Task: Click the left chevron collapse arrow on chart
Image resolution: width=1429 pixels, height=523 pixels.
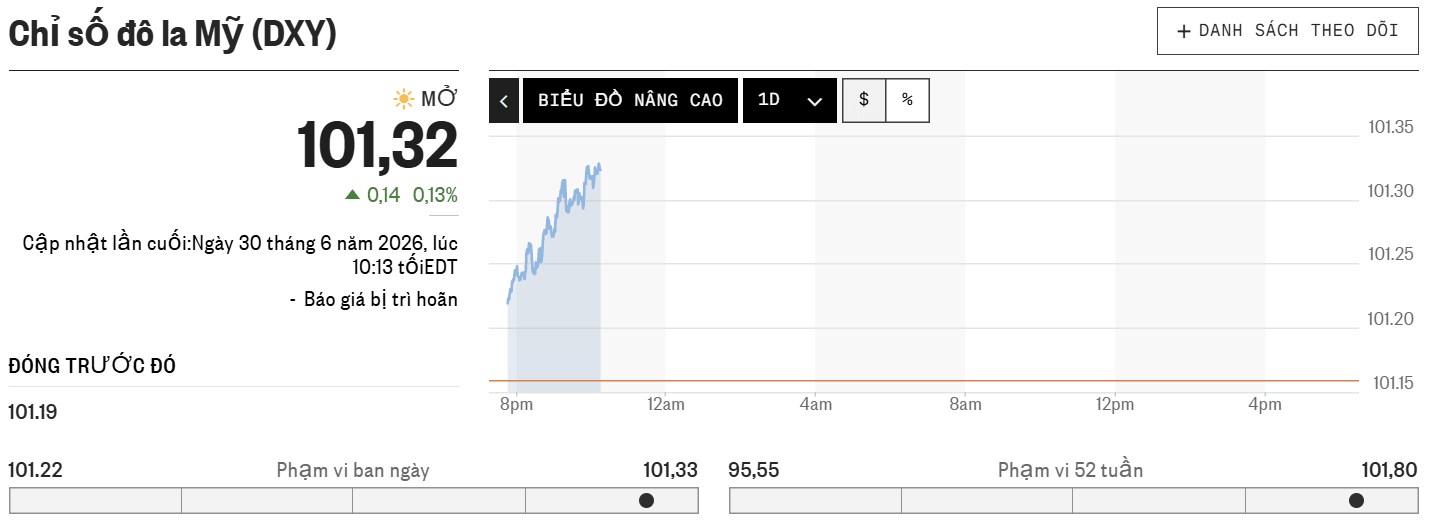Action: tap(504, 101)
